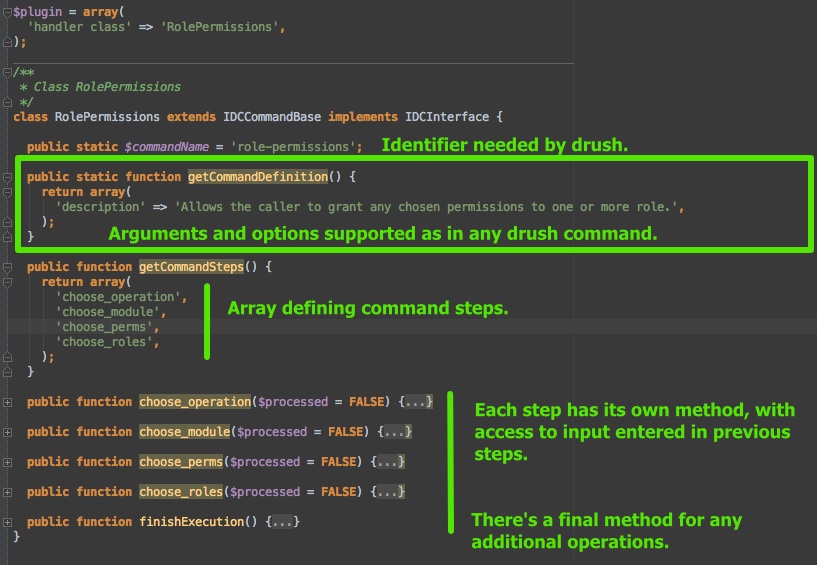
Task: Expand the collapsed choose_perms method
Action: coord(7,462)
